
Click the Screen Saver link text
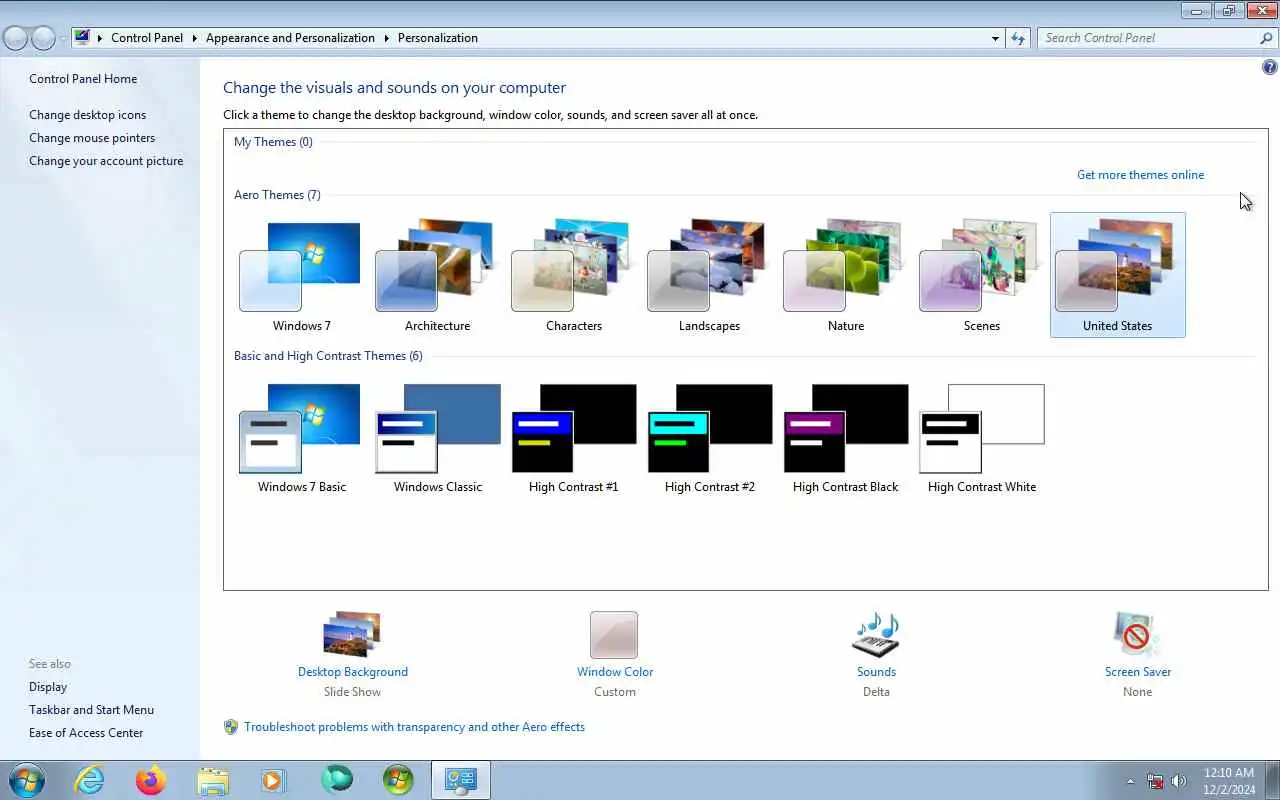[x=1138, y=672]
